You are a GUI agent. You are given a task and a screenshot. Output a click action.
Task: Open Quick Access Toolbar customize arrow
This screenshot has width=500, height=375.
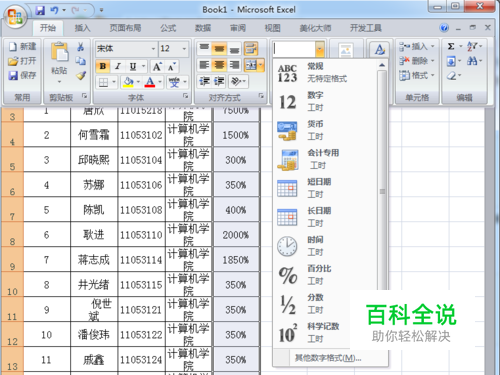click(x=101, y=10)
